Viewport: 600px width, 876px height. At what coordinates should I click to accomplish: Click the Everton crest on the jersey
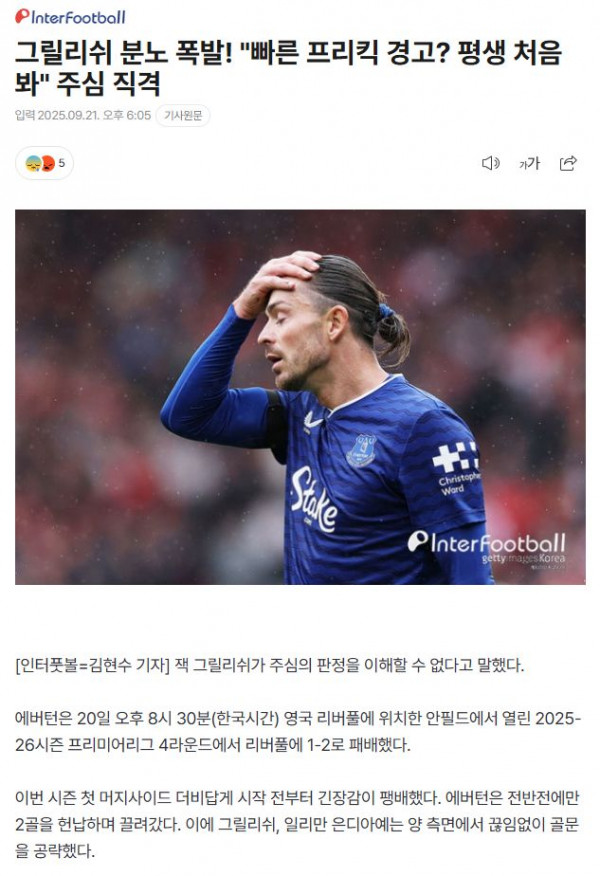pos(361,450)
